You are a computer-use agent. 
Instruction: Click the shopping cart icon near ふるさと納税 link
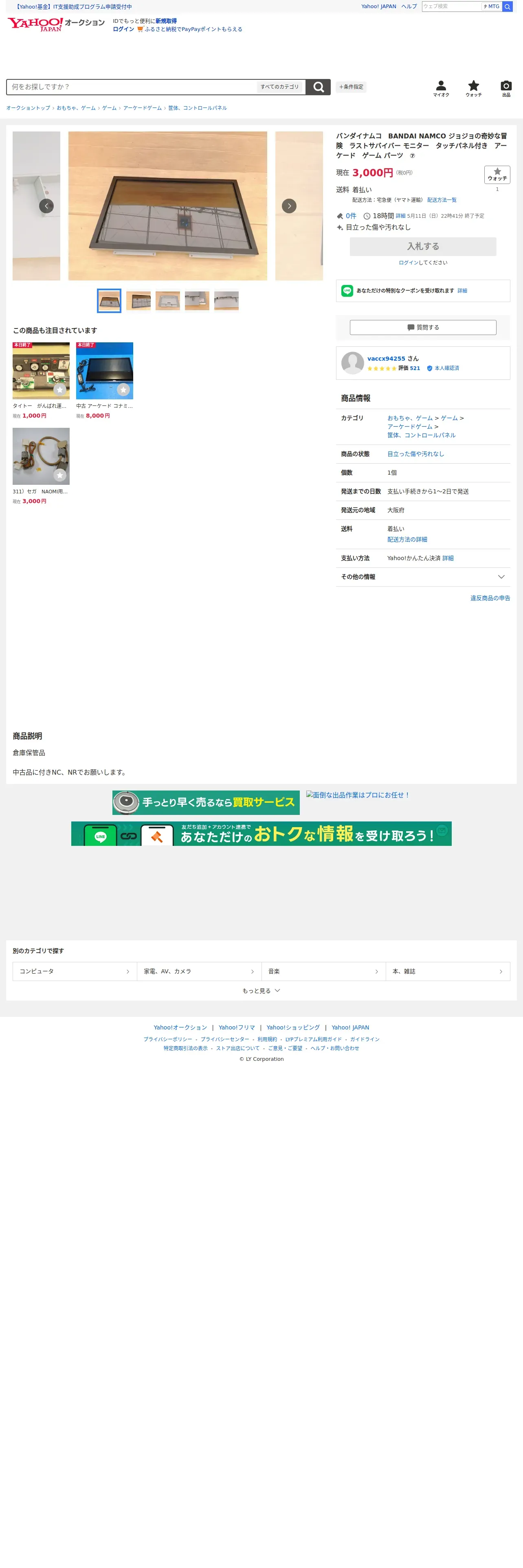click(x=140, y=29)
